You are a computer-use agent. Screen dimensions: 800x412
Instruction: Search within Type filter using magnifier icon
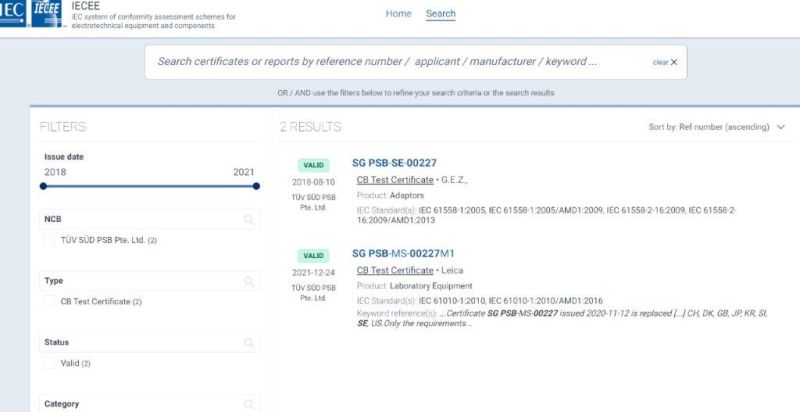point(248,281)
